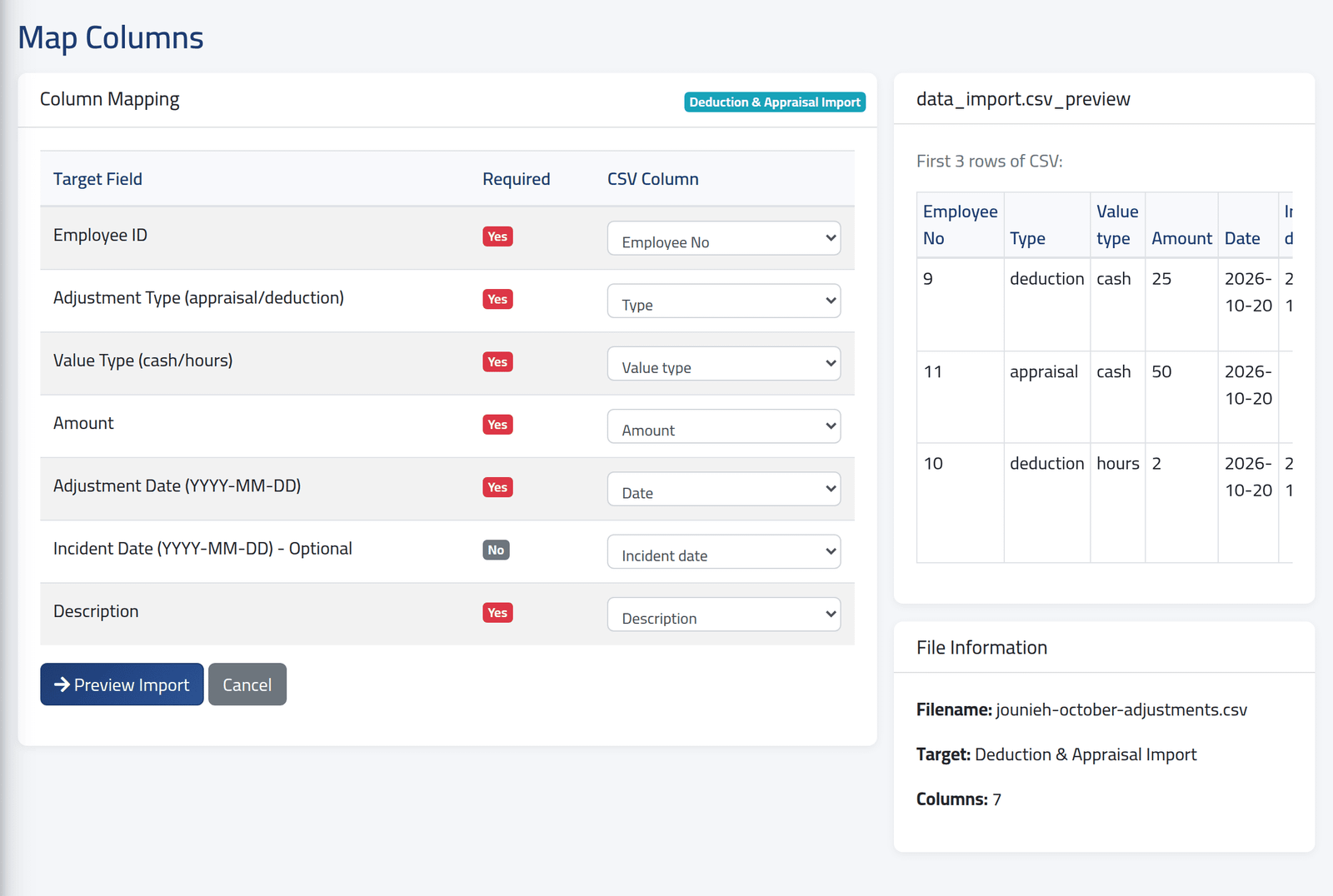Click the Deduction & Appraisal Import badge

click(x=775, y=102)
